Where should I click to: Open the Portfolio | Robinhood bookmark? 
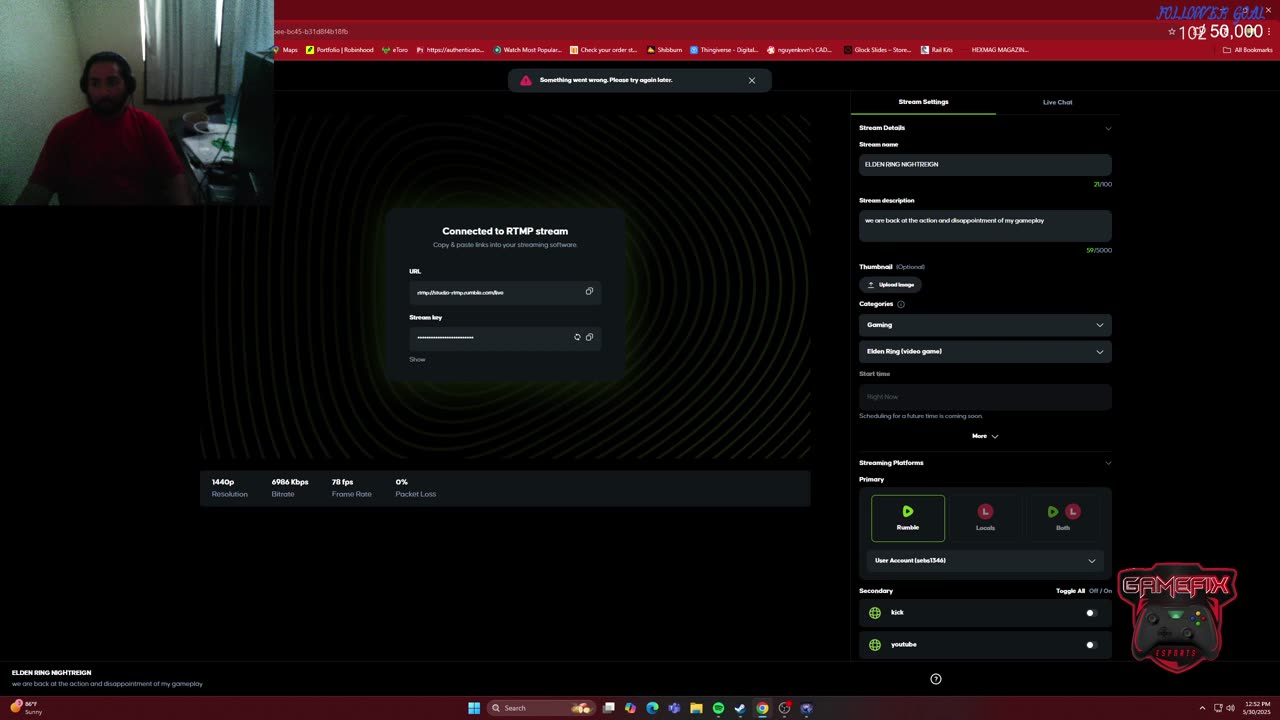point(340,50)
